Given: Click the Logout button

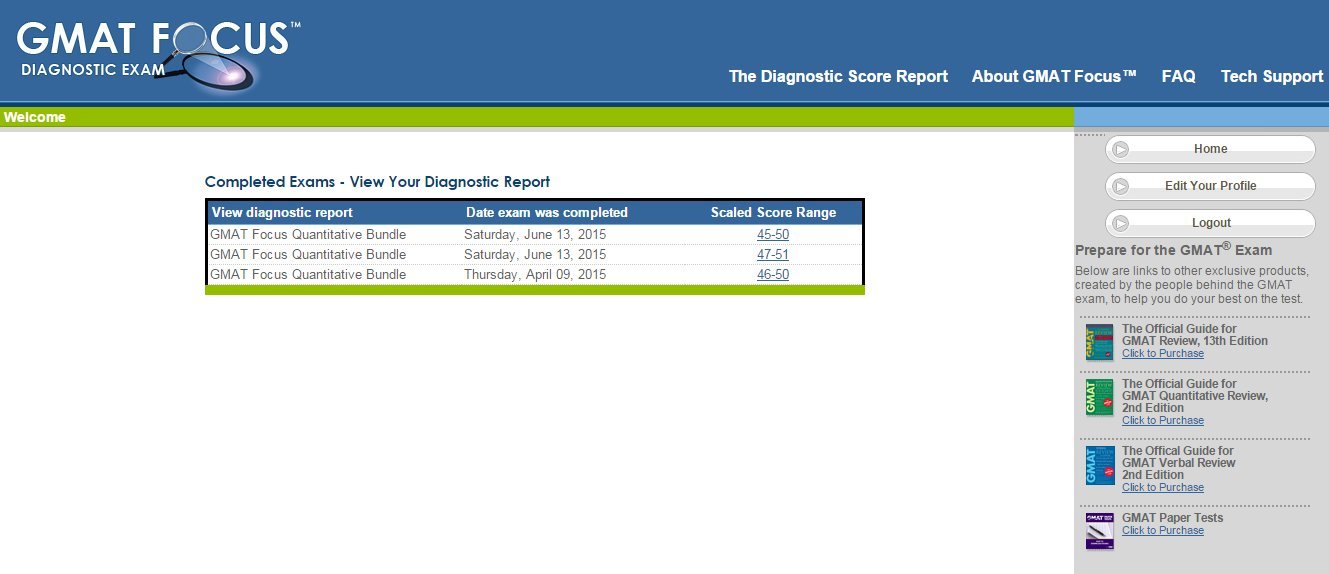Looking at the screenshot, I should pos(1210,223).
